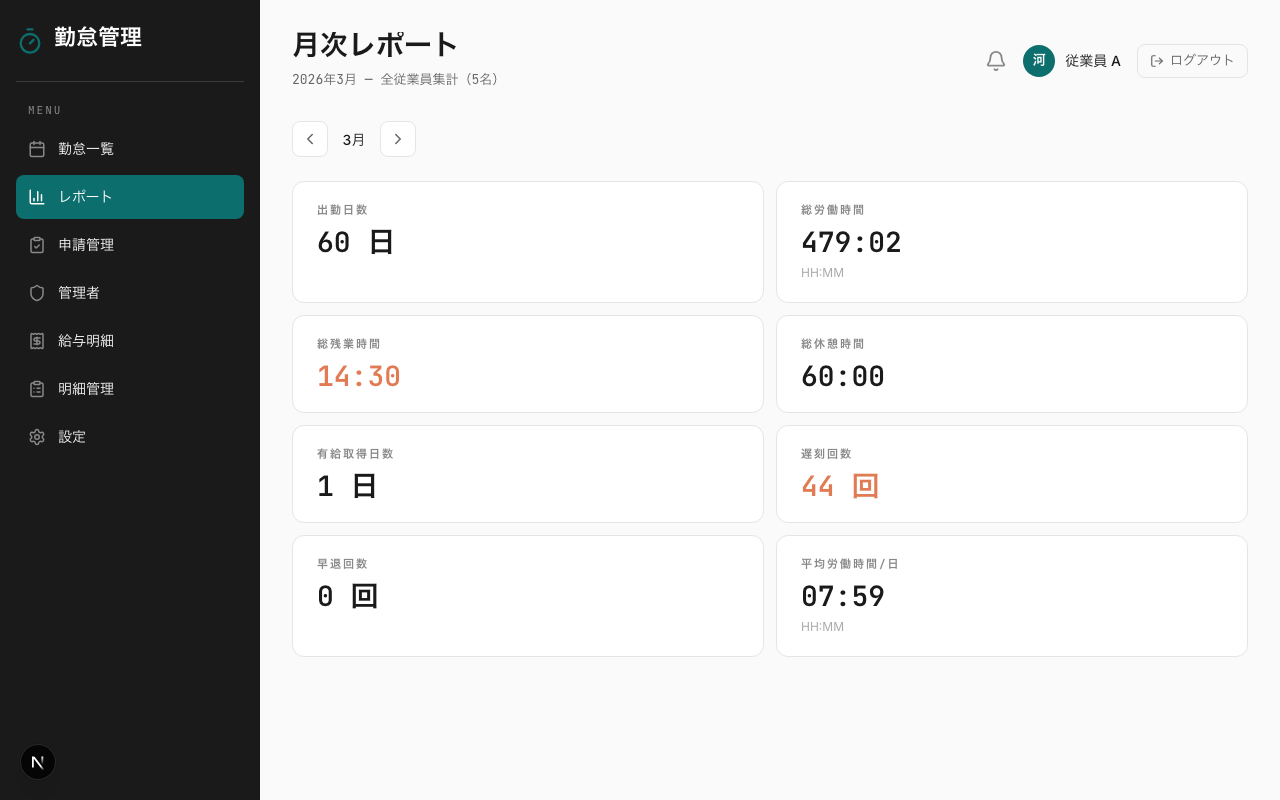This screenshot has height=800, width=1280.
Task: Click the 総労働時間 479:02 card
Action: 1012,242
